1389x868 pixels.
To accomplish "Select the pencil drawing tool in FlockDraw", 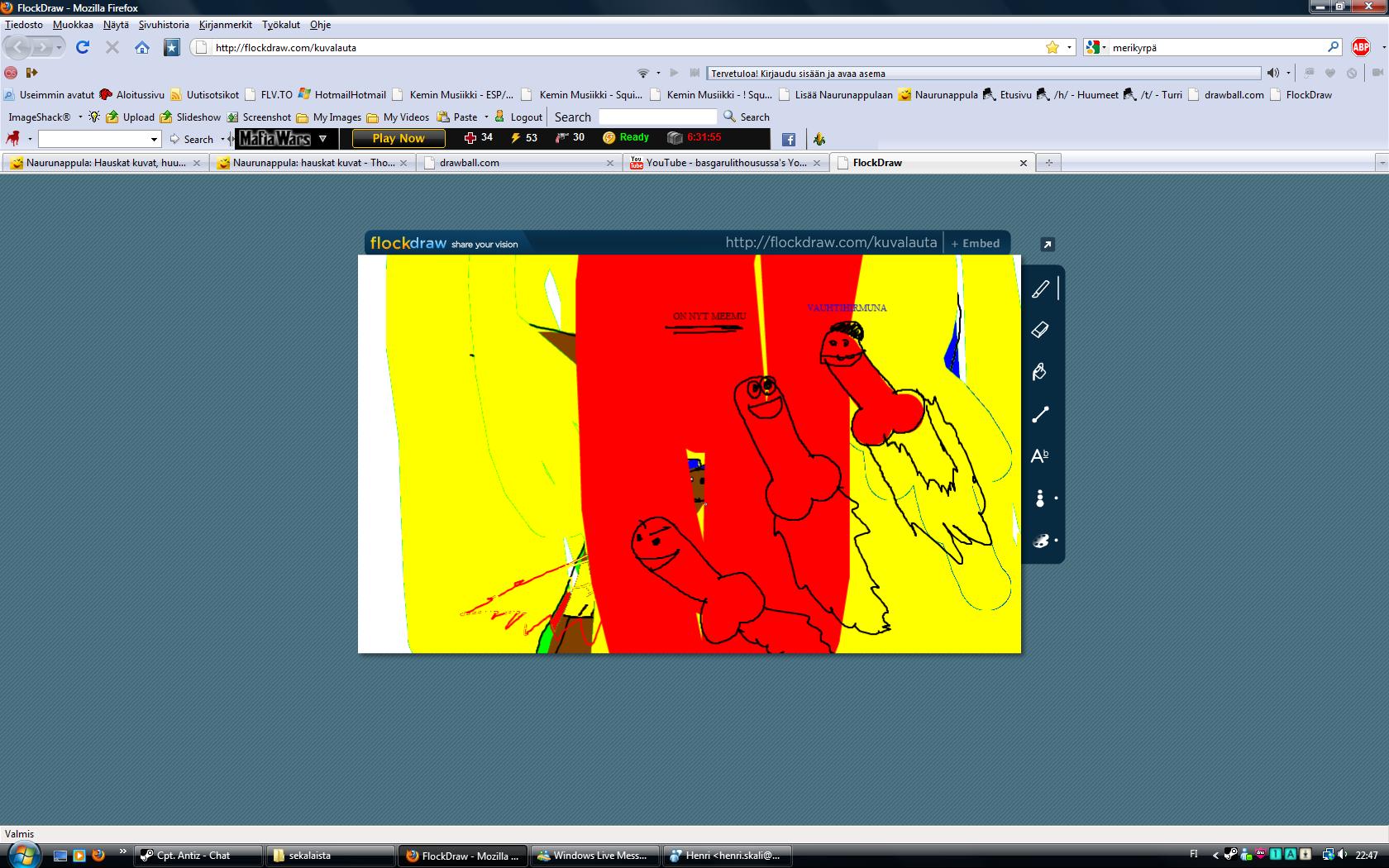I will [1040, 289].
